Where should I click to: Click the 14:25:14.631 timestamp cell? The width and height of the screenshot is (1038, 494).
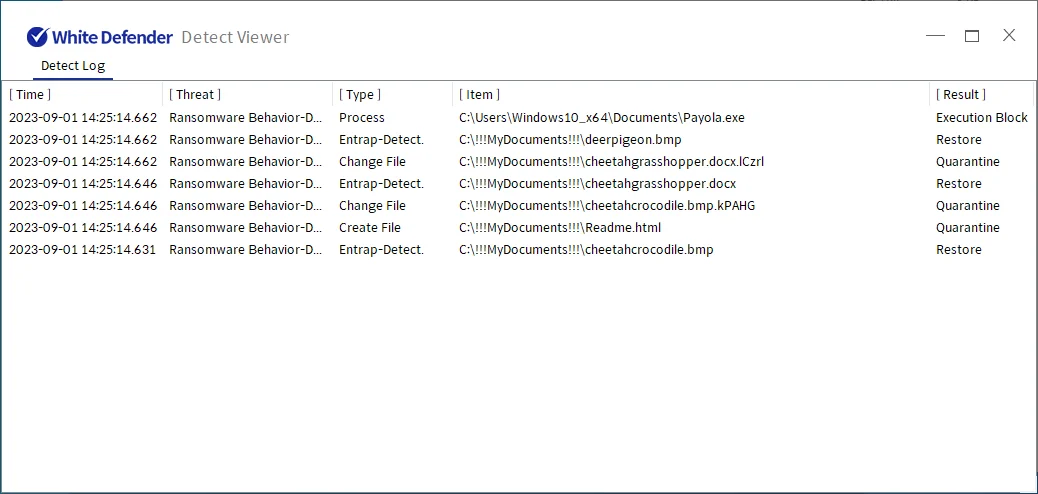coord(82,250)
